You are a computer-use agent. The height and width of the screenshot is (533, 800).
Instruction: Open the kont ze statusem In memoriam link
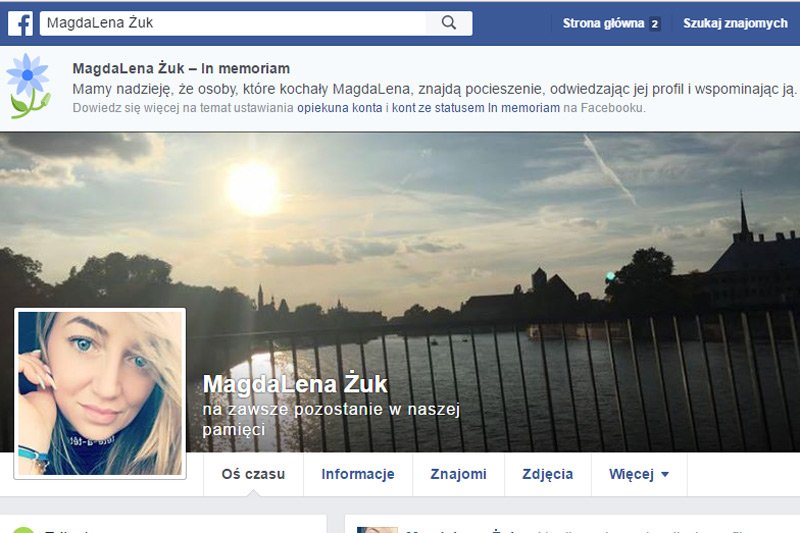[x=476, y=108]
